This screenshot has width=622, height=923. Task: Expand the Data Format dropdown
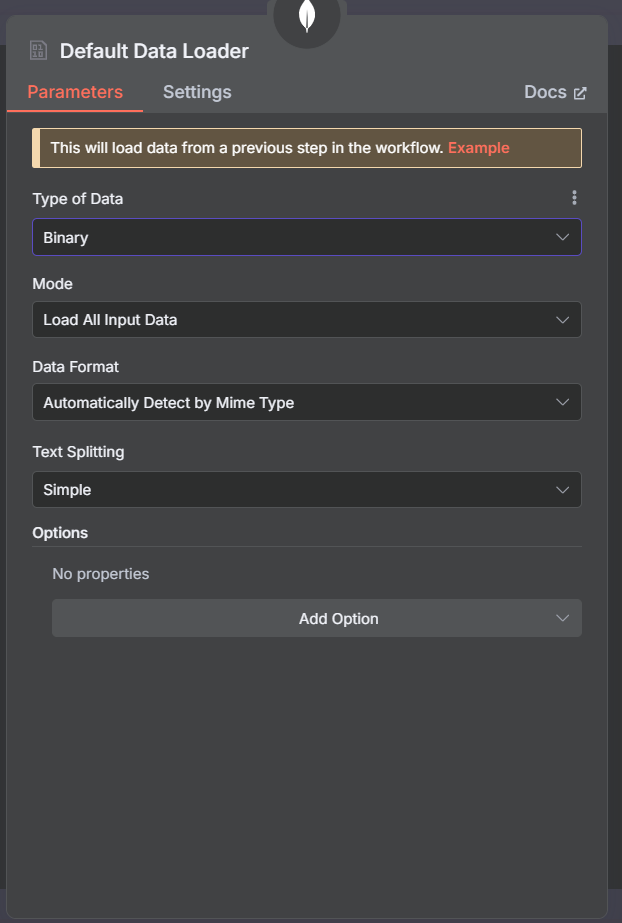click(x=307, y=402)
